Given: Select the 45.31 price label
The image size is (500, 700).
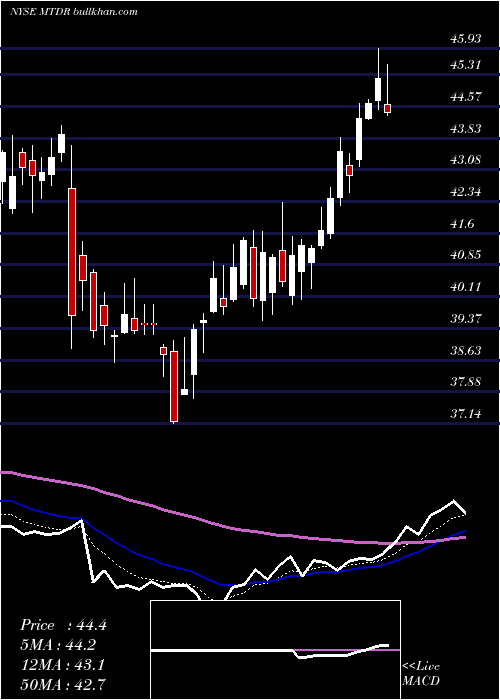Looking at the screenshot, I should click(466, 65).
